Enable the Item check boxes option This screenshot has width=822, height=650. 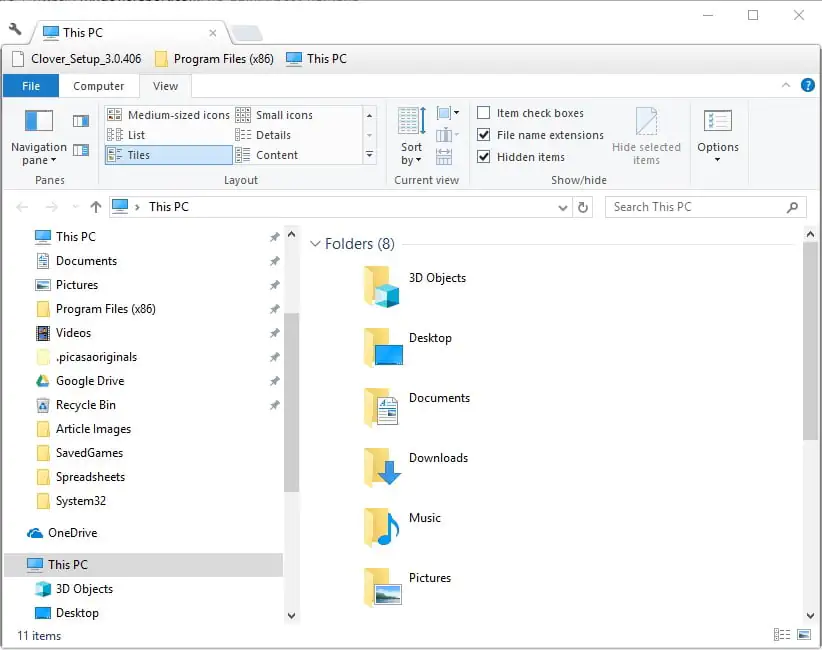(484, 113)
